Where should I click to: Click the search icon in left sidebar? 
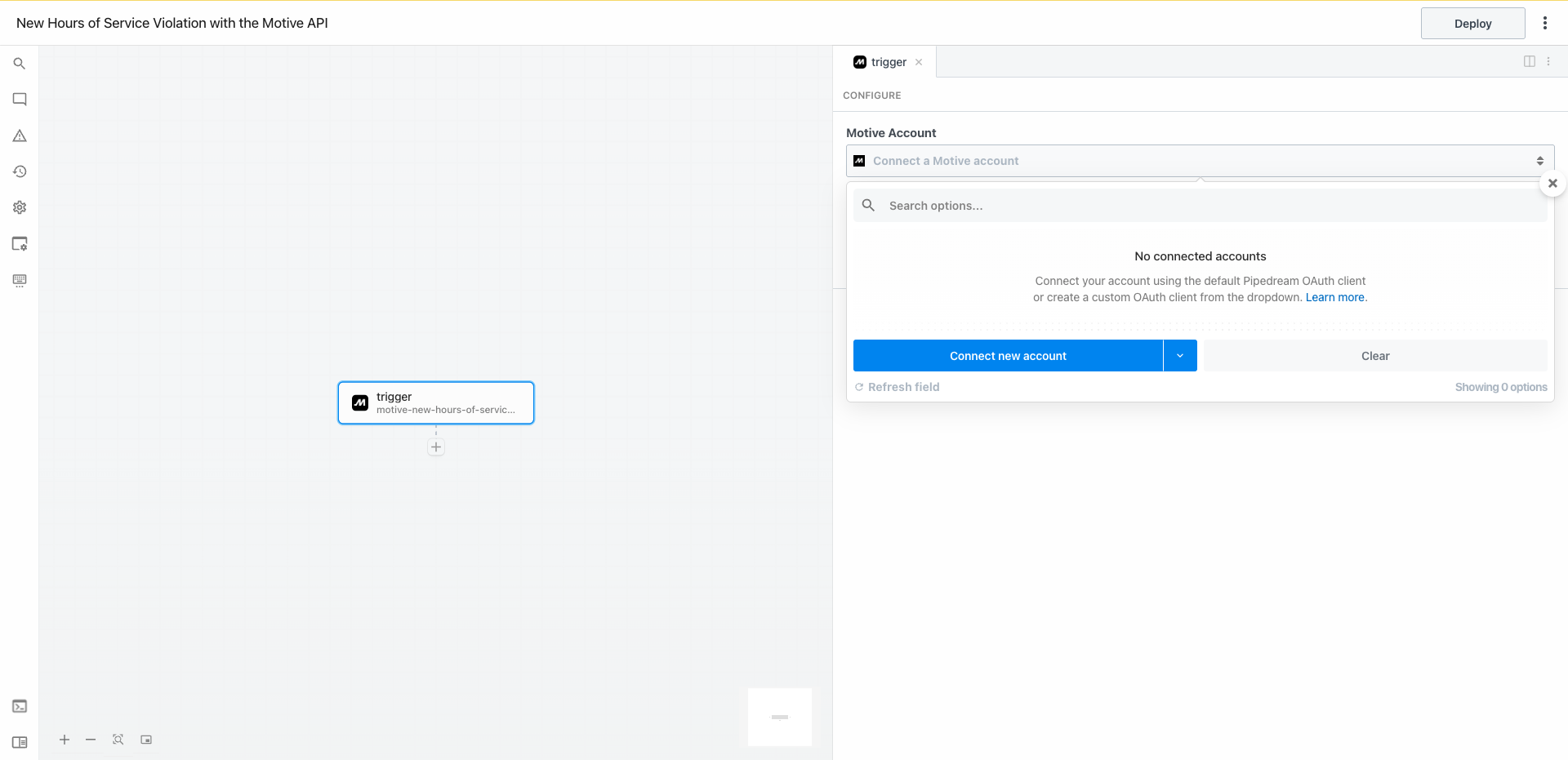pos(20,64)
